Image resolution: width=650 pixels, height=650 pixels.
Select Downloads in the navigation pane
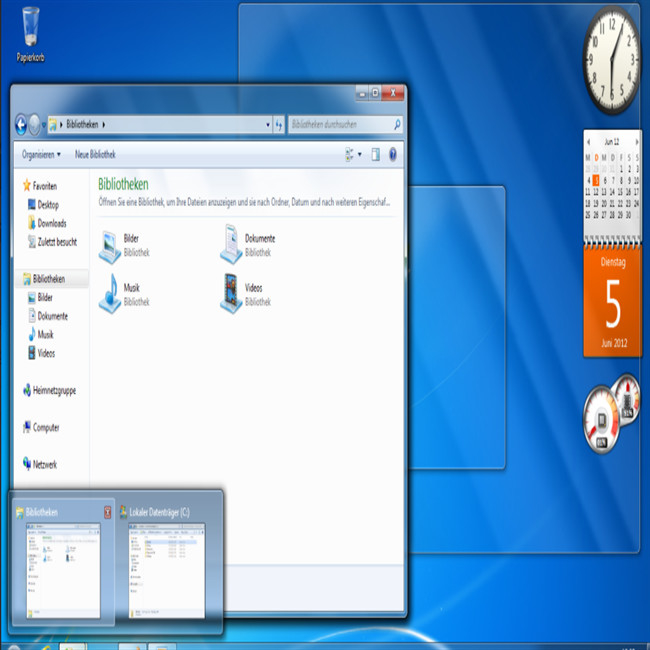click(47, 223)
